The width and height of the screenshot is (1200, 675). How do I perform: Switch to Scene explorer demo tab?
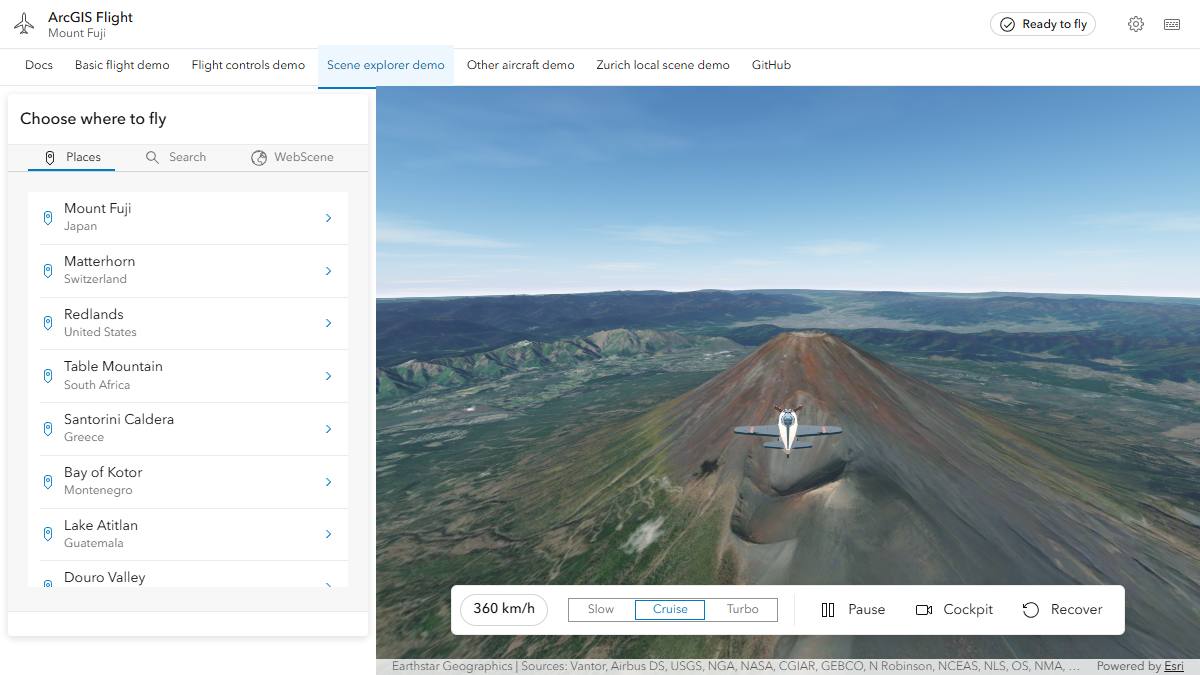(x=386, y=65)
